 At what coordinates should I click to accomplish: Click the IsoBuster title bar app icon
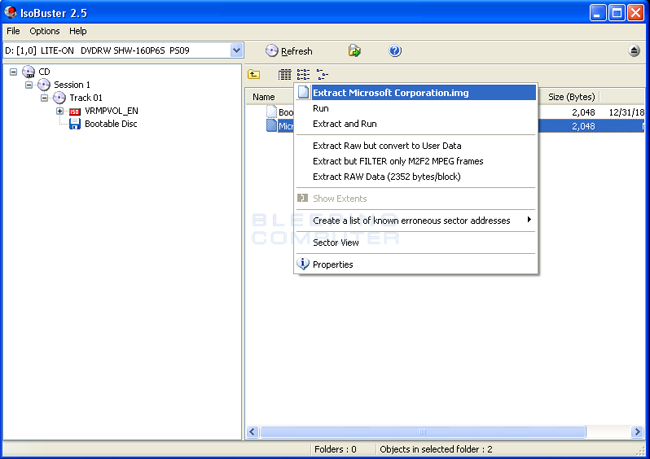point(10,12)
